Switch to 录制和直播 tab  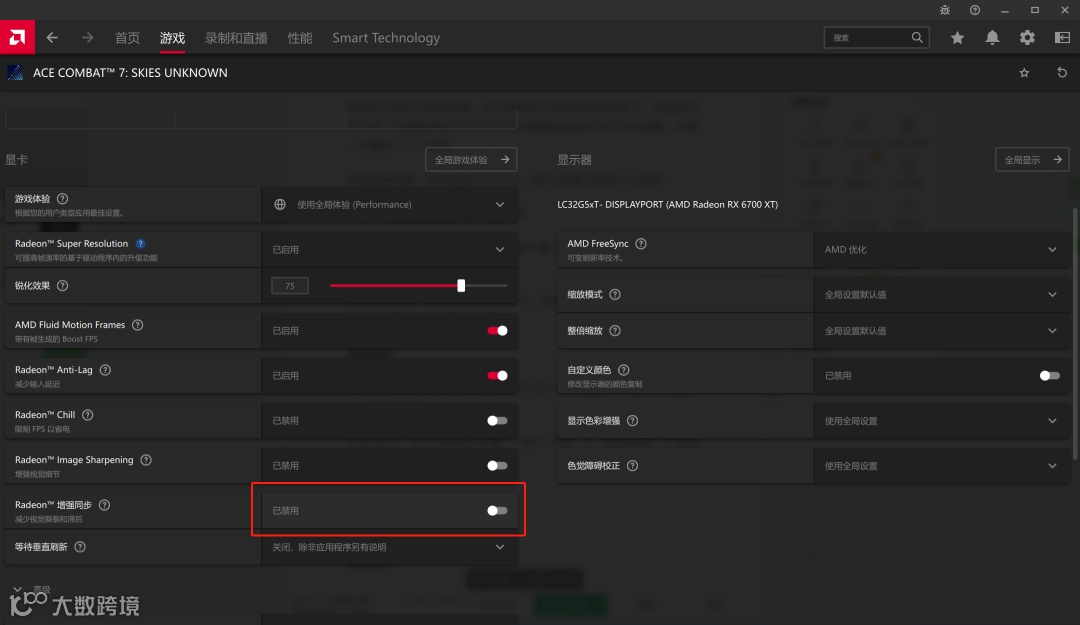click(236, 38)
